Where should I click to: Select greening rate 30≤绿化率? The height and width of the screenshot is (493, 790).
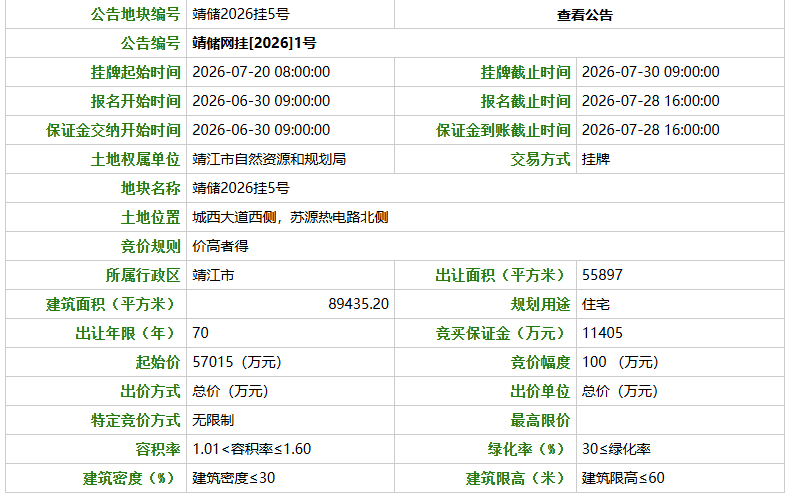[616, 449]
